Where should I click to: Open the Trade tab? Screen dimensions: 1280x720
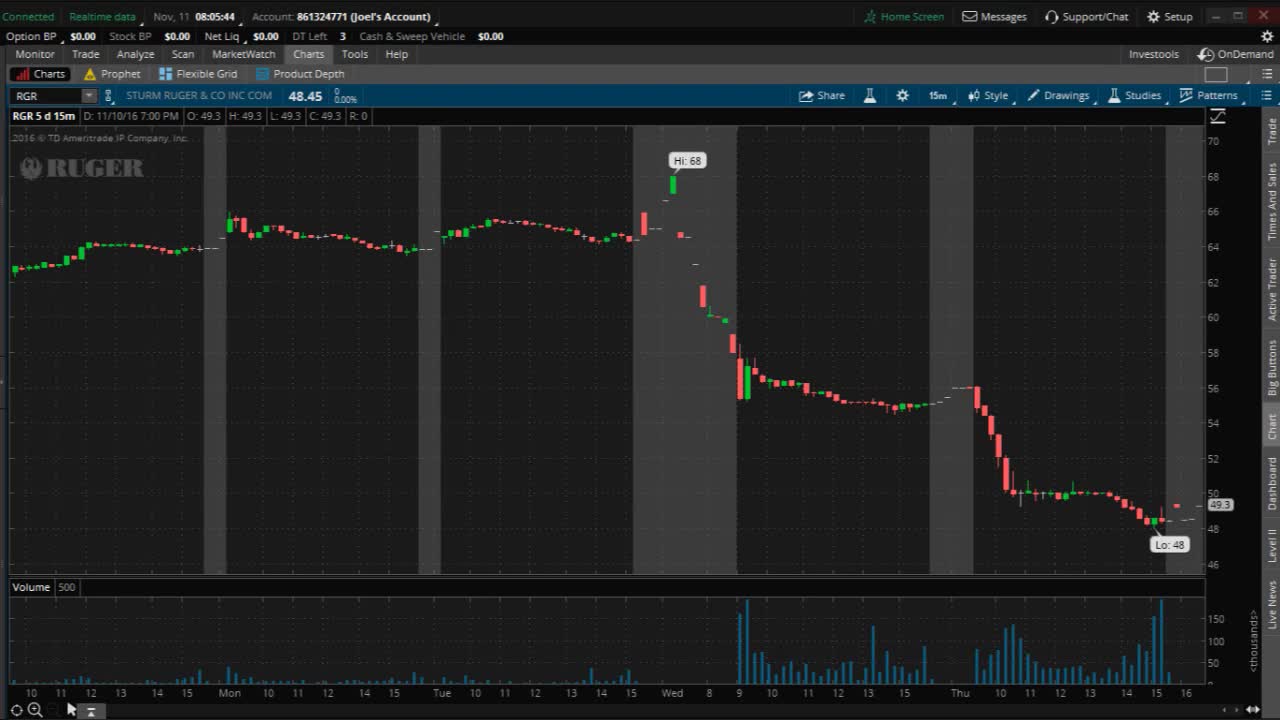pos(85,54)
